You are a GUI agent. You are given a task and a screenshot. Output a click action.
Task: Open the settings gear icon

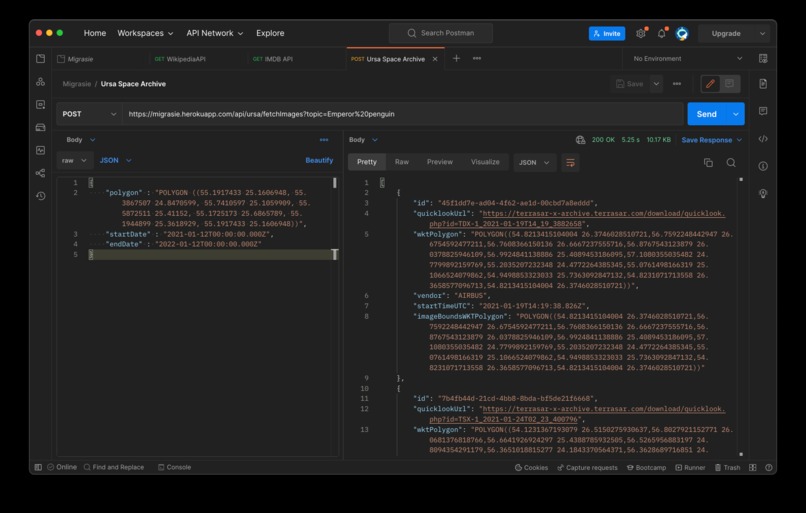coord(640,33)
